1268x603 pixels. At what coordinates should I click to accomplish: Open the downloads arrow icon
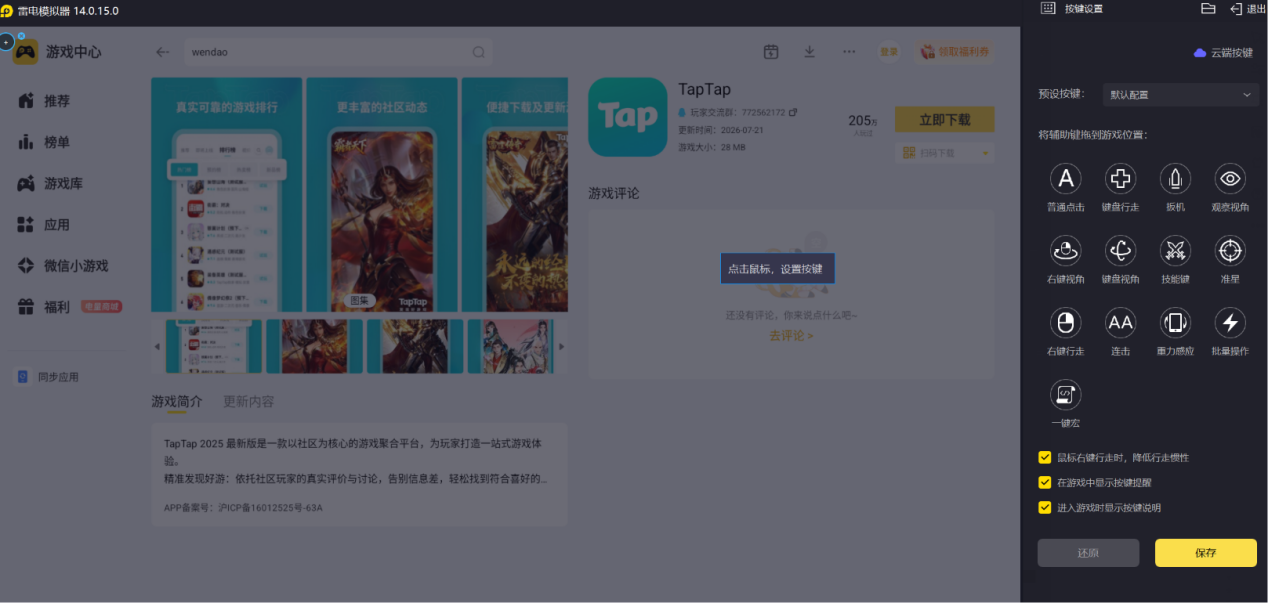810,52
